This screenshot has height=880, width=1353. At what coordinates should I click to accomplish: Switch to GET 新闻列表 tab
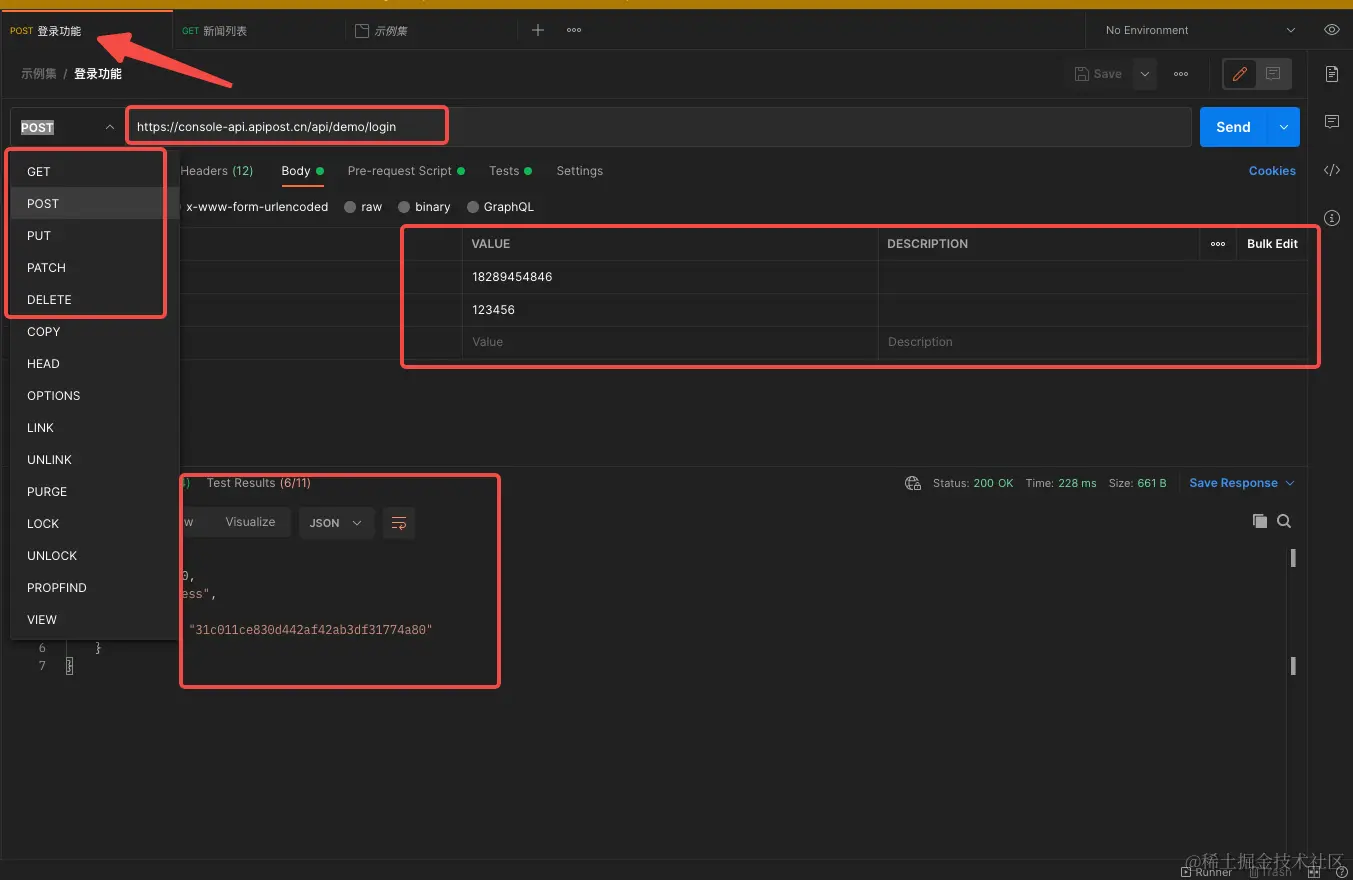click(x=258, y=31)
